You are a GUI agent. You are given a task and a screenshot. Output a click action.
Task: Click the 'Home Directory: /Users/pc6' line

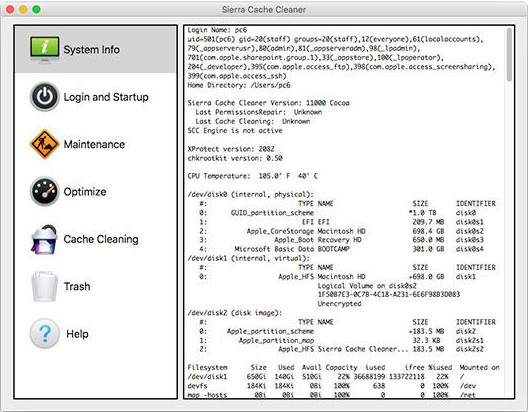(x=239, y=85)
